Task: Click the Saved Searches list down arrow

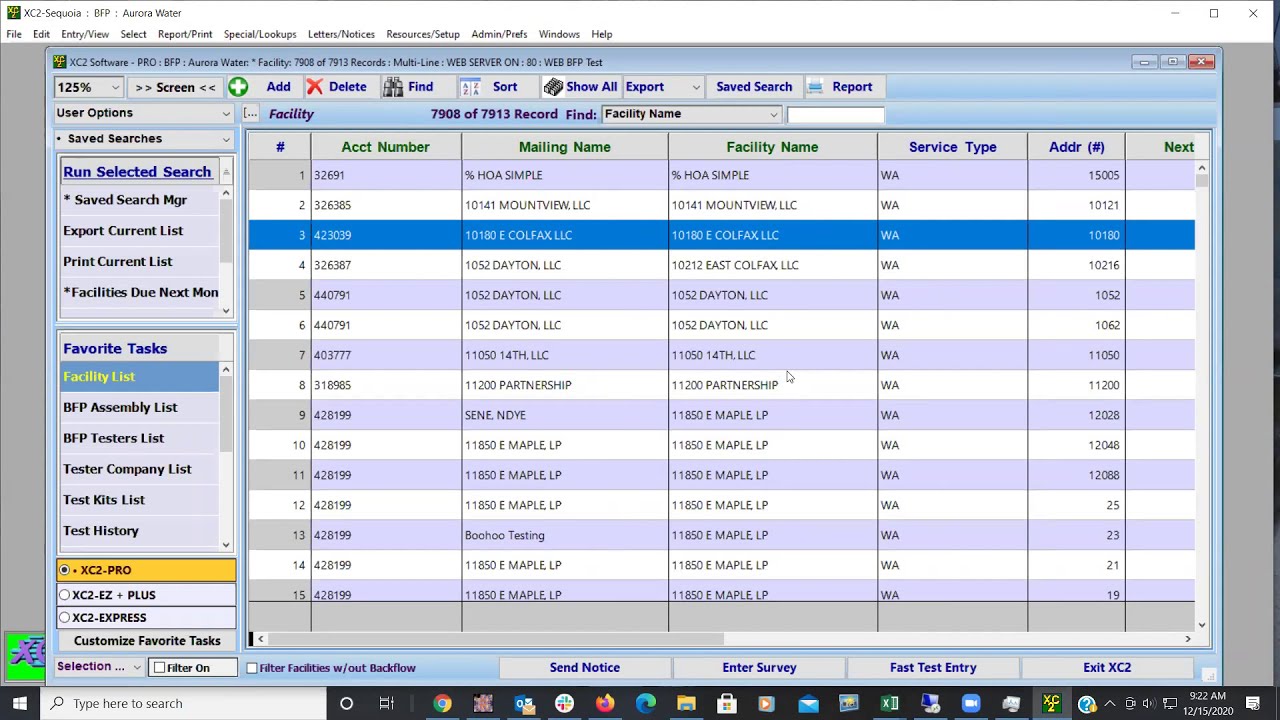Action: 226,310
